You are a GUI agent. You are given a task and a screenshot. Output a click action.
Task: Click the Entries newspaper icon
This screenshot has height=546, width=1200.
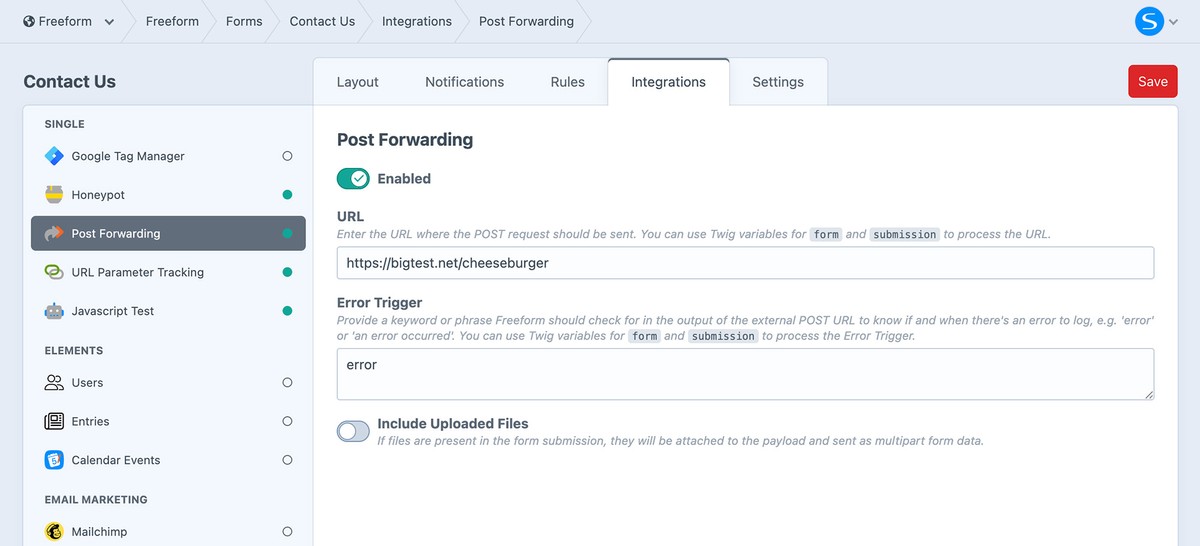tap(54, 422)
